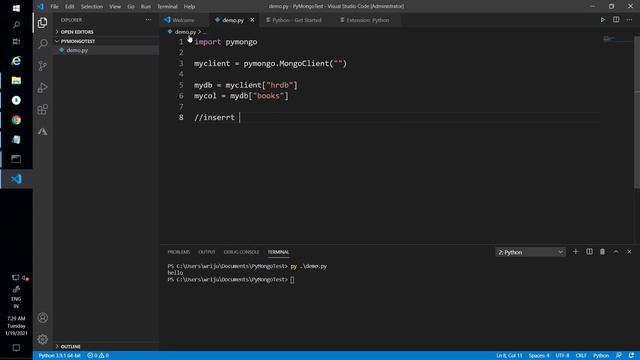Open the Extensions view
This screenshot has height=360, width=640.
point(42,109)
